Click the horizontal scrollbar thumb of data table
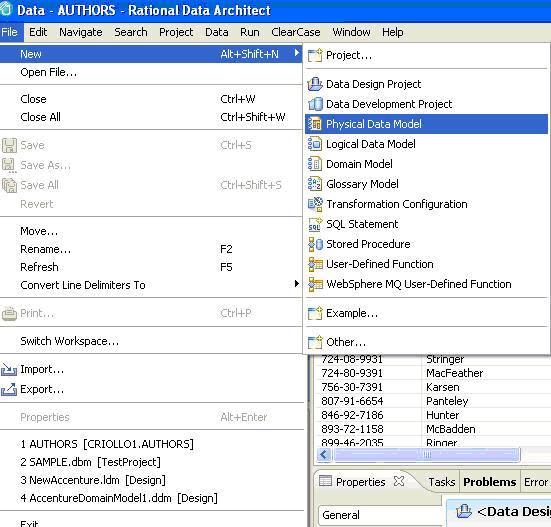The image size is (551, 527). coord(427,455)
